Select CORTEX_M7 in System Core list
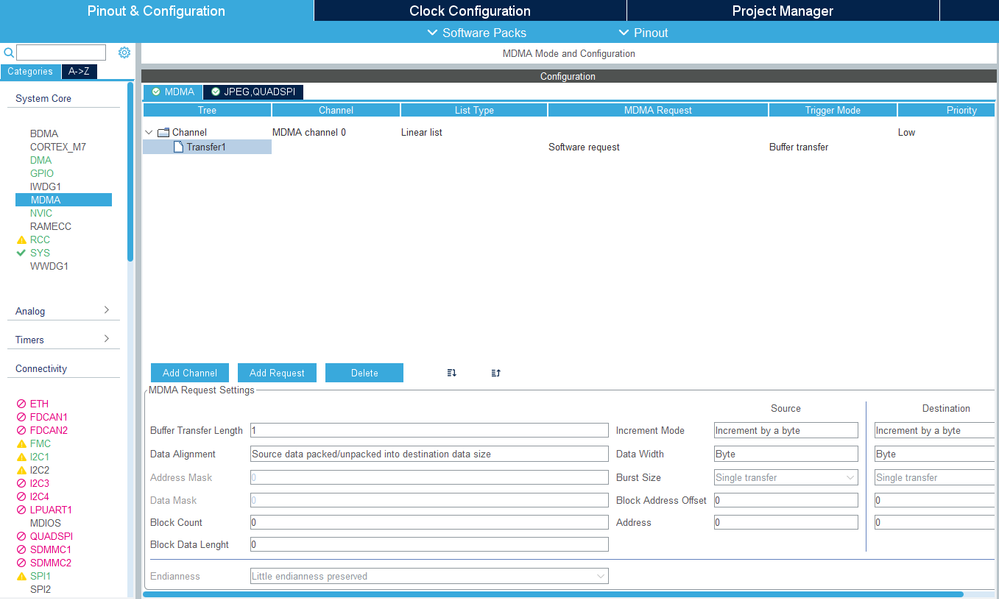Viewport: 999px width, 599px height. pos(58,147)
